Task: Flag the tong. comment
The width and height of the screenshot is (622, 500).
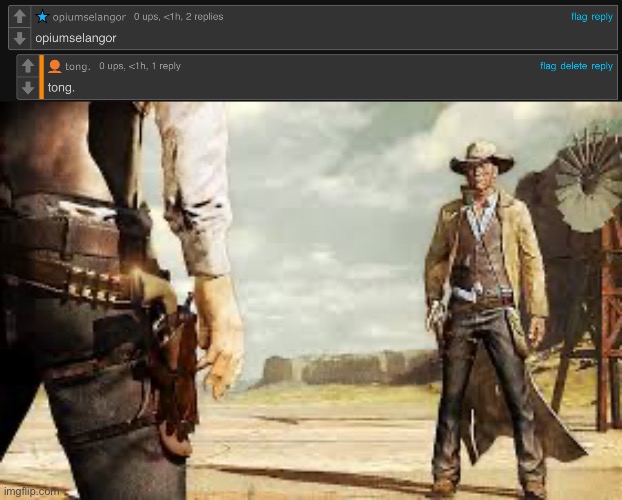Action: pyautogui.click(x=548, y=66)
